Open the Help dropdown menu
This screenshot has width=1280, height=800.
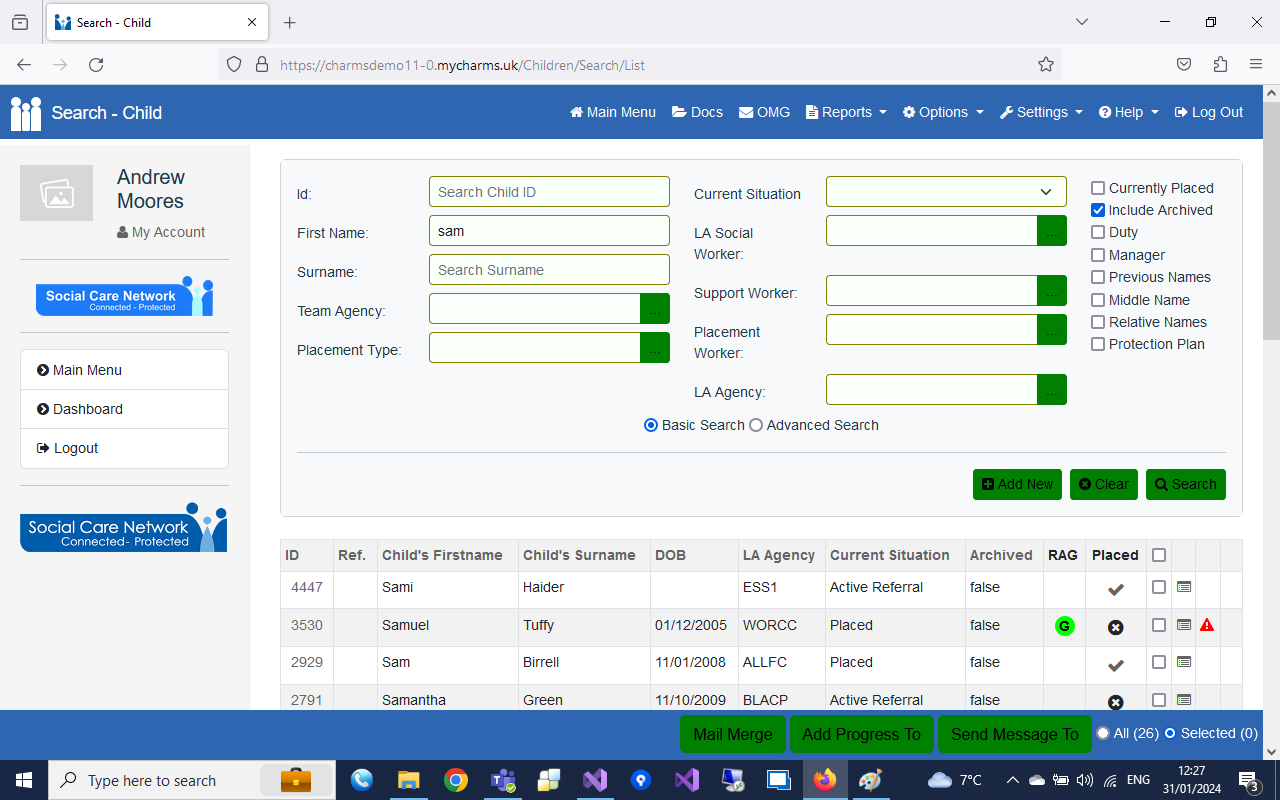(x=1129, y=112)
